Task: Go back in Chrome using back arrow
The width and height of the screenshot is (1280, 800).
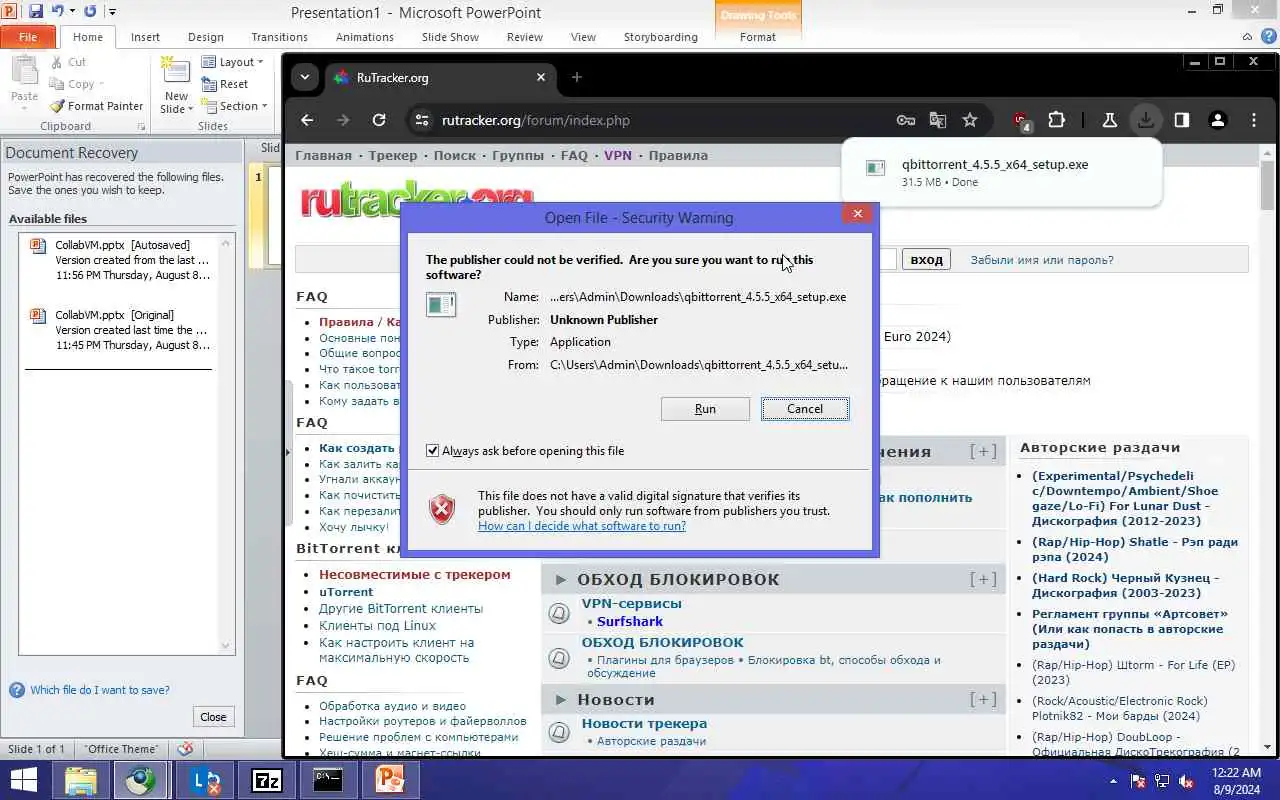Action: 307,120
